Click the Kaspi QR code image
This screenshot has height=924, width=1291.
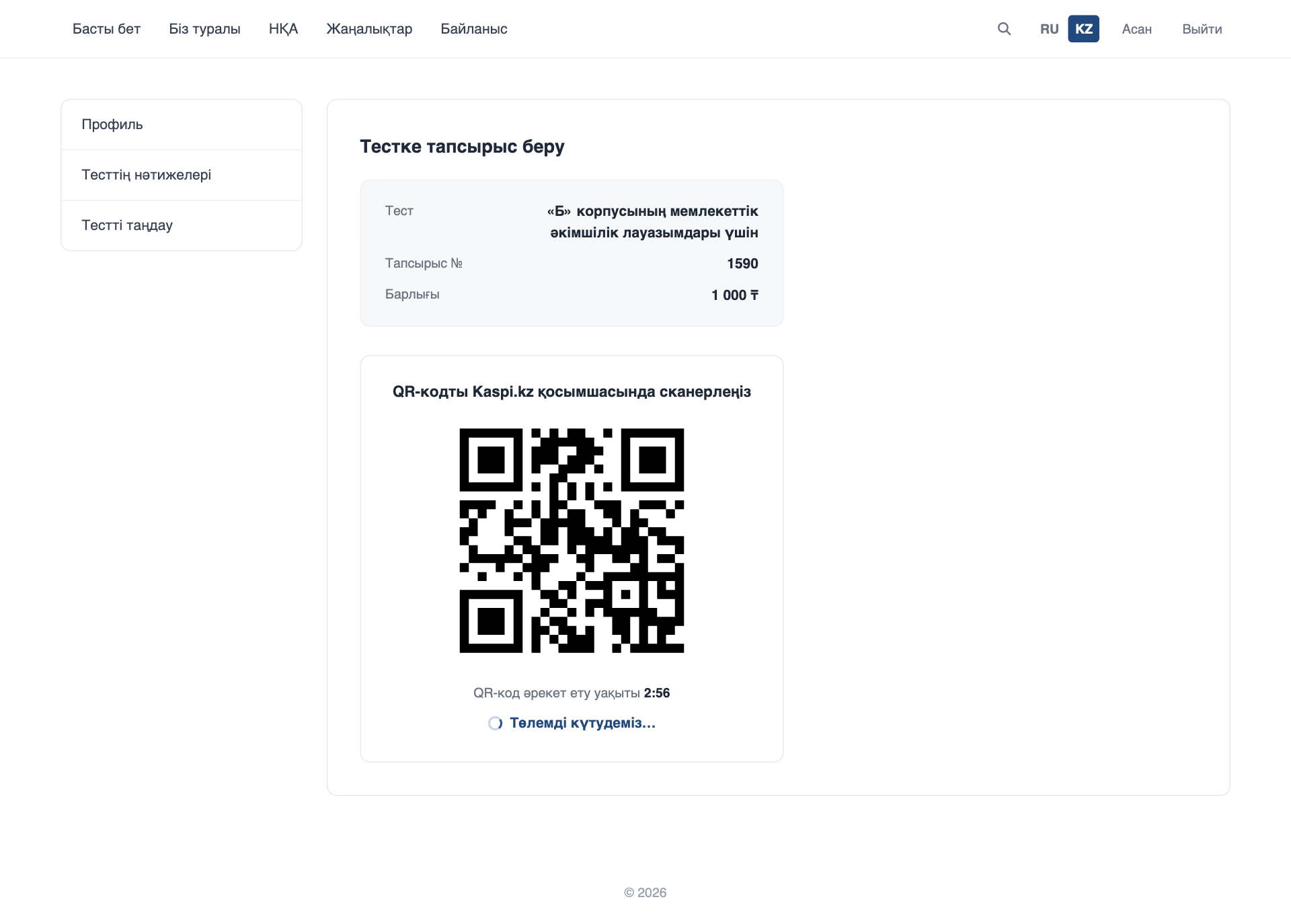572,541
